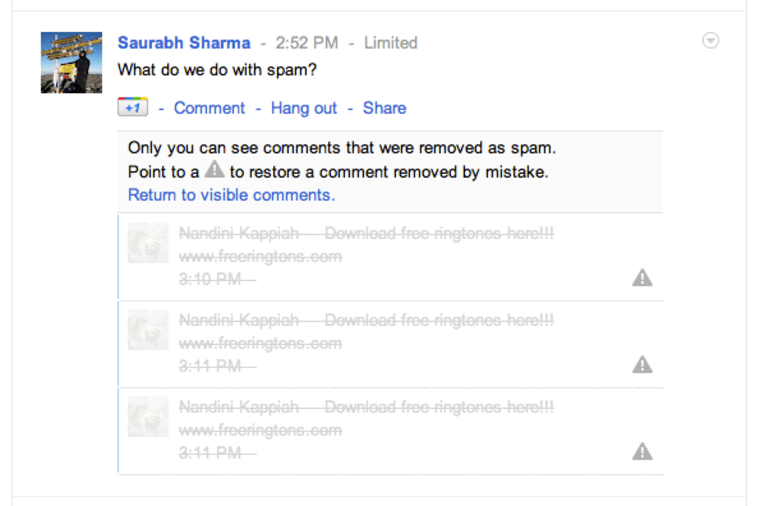
Task: Click the warning icon on the last spam comment
Action: pyautogui.click(x=642, y=451)
